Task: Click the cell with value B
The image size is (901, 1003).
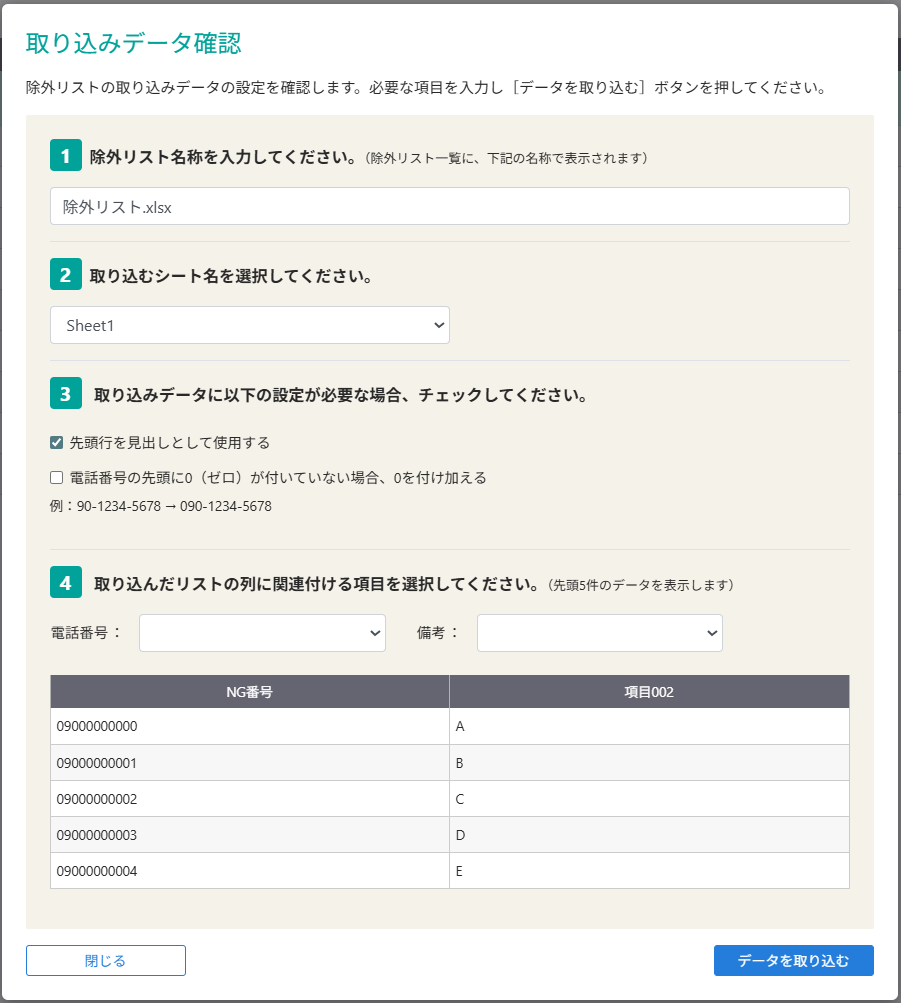Action: [x=650, y=762]
